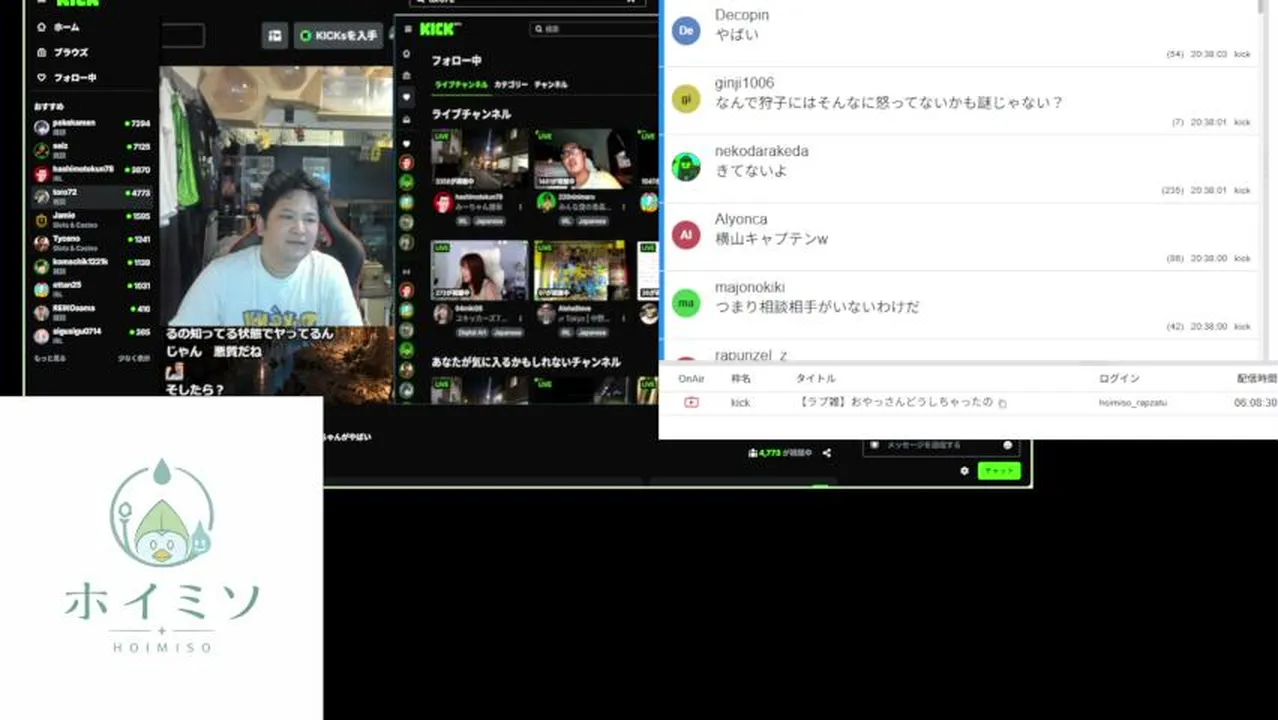Viewport: 1278px width, 720px height.
Task: Select the stream time 06:08:30
Action: (1255, 403)
